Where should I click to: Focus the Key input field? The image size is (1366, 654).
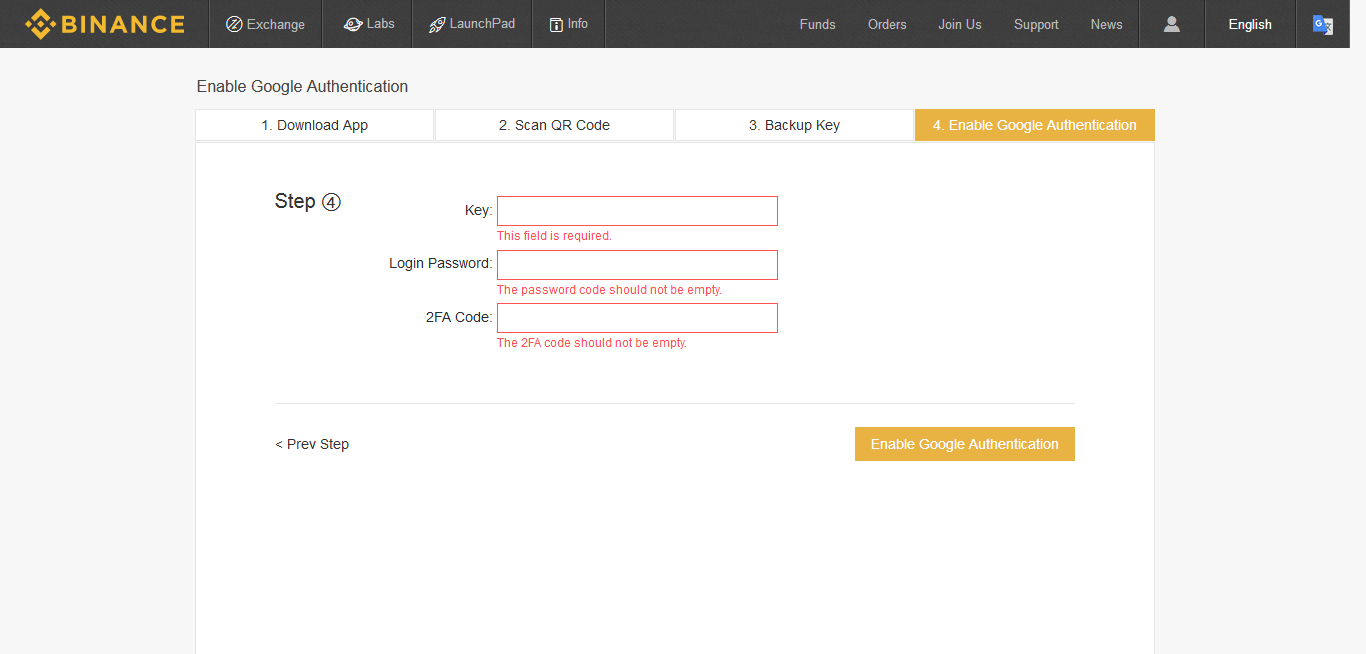[637, 211]
